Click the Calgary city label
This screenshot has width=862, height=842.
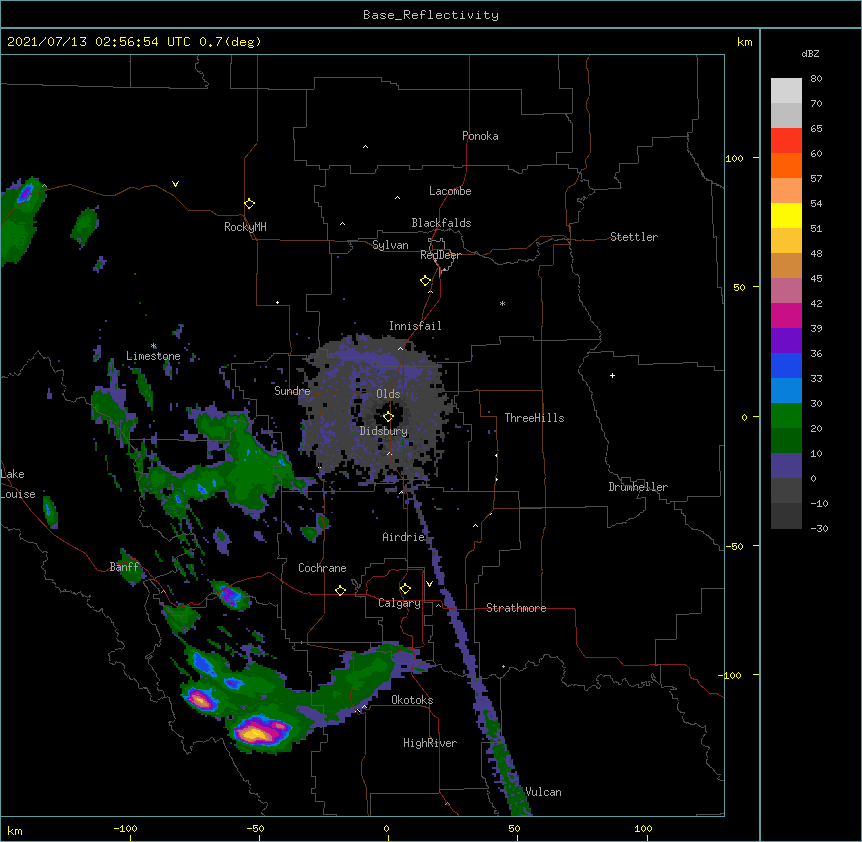(399, 603)
